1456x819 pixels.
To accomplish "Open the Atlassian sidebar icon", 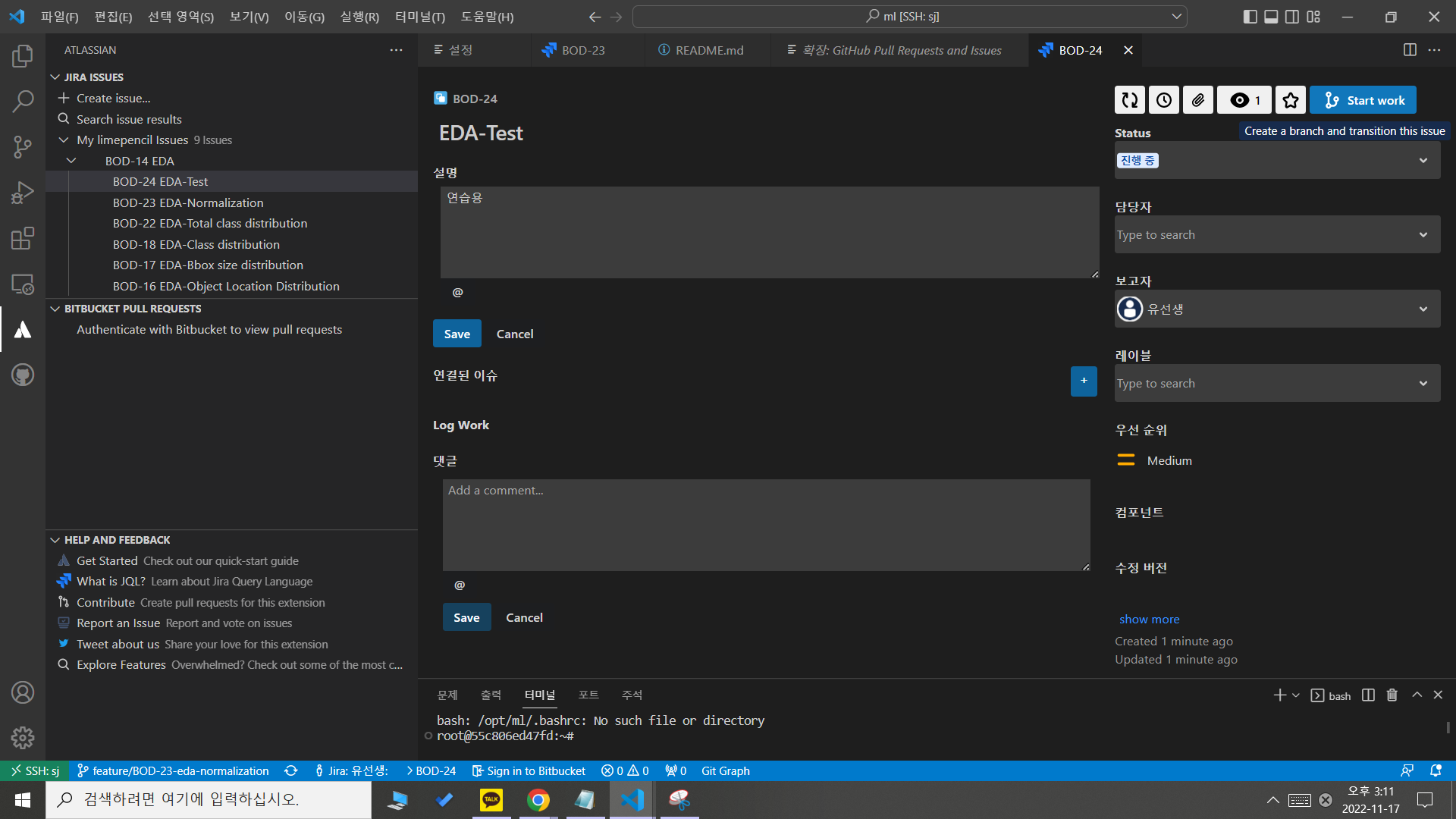I will click(x=23, y=330).
